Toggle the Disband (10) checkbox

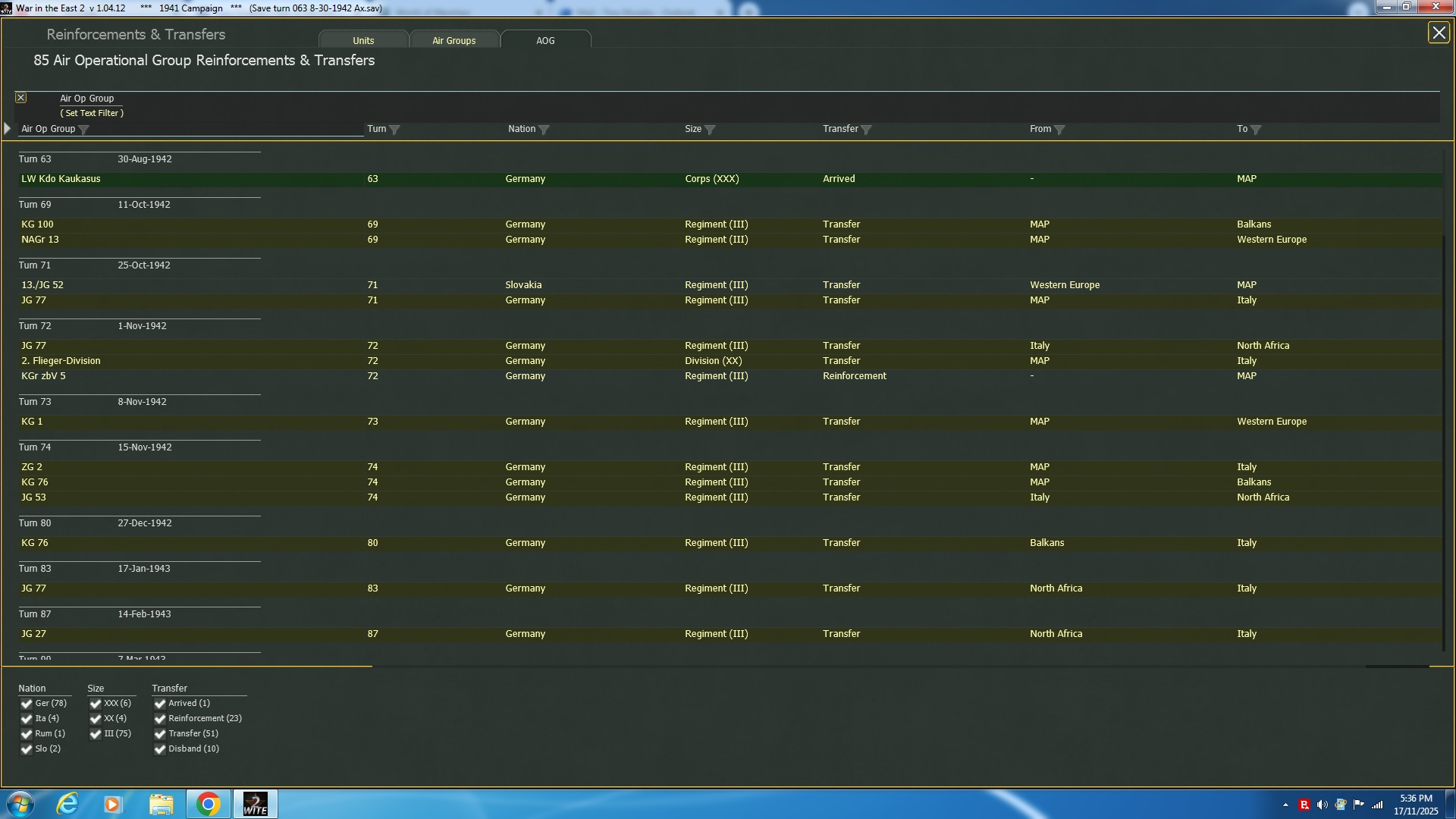tap(160, 749)
